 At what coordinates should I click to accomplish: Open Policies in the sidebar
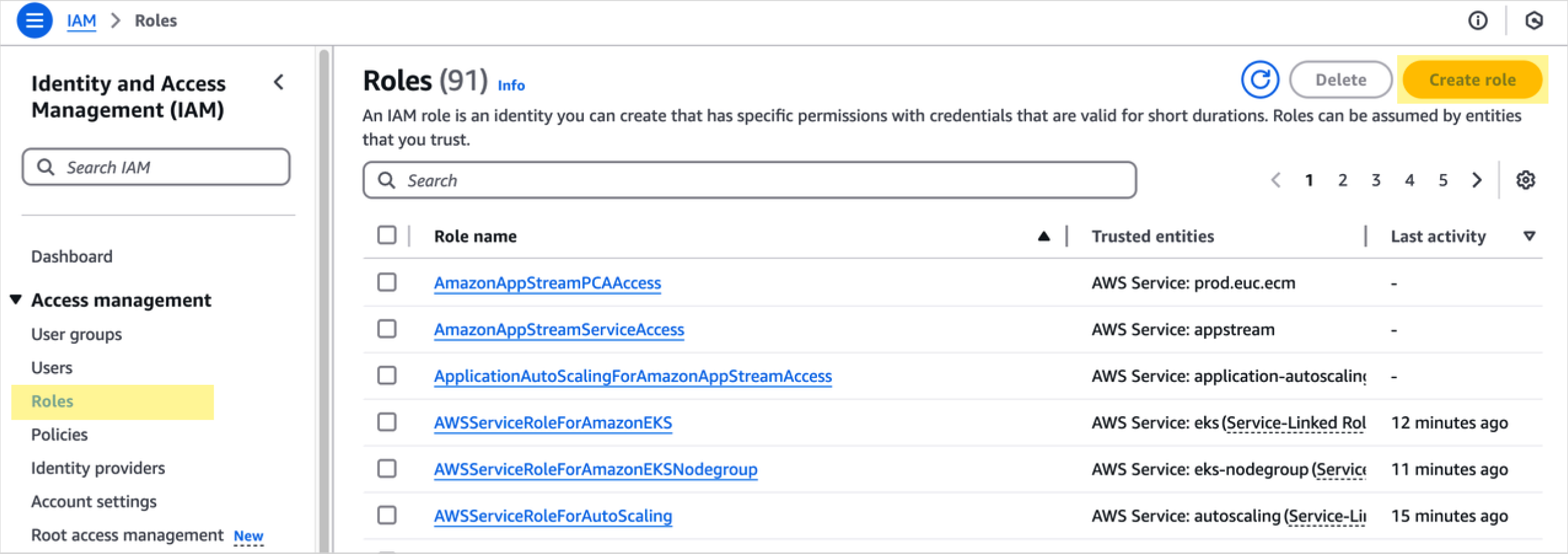click(59, 434)
